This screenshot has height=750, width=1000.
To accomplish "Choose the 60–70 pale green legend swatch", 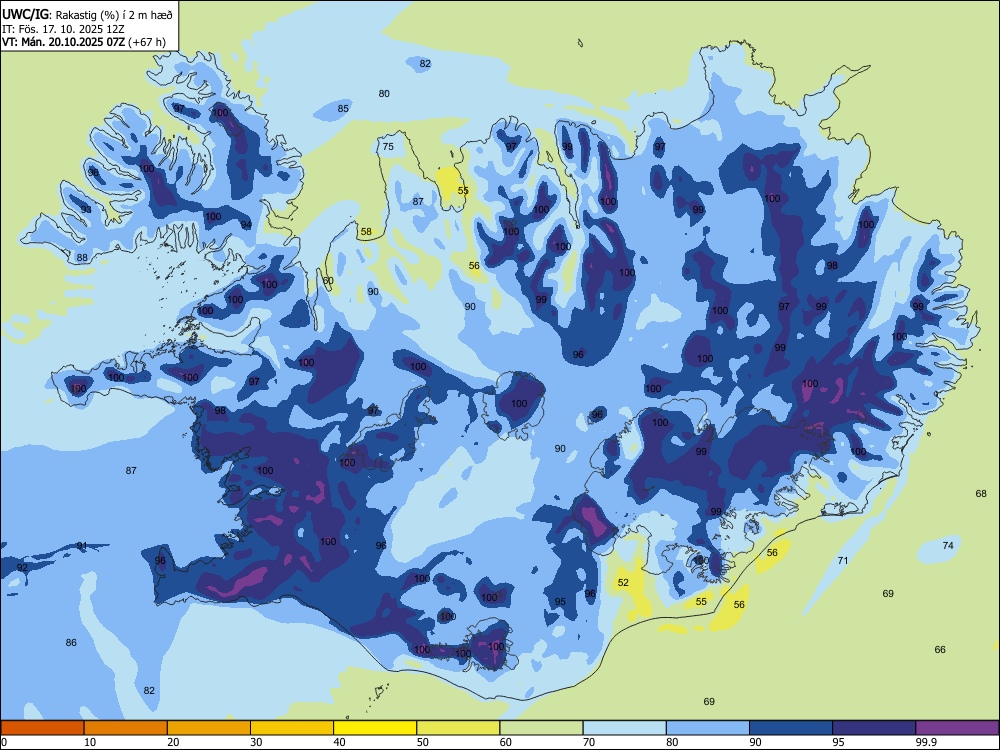I will 541,728.
